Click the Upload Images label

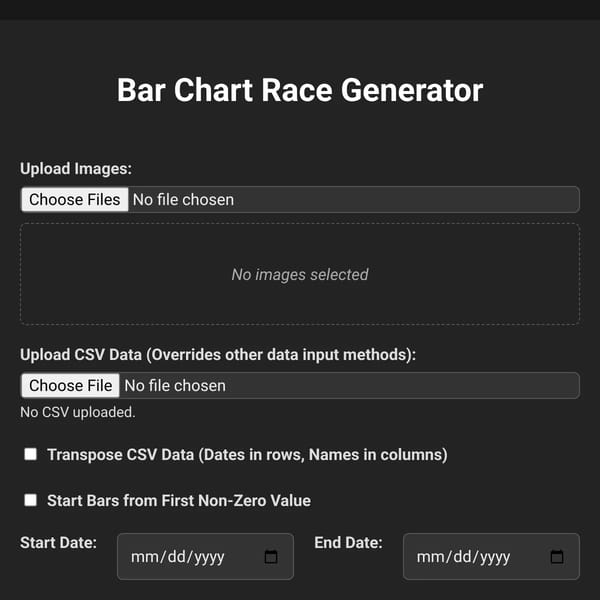click(x=76, y=169)
